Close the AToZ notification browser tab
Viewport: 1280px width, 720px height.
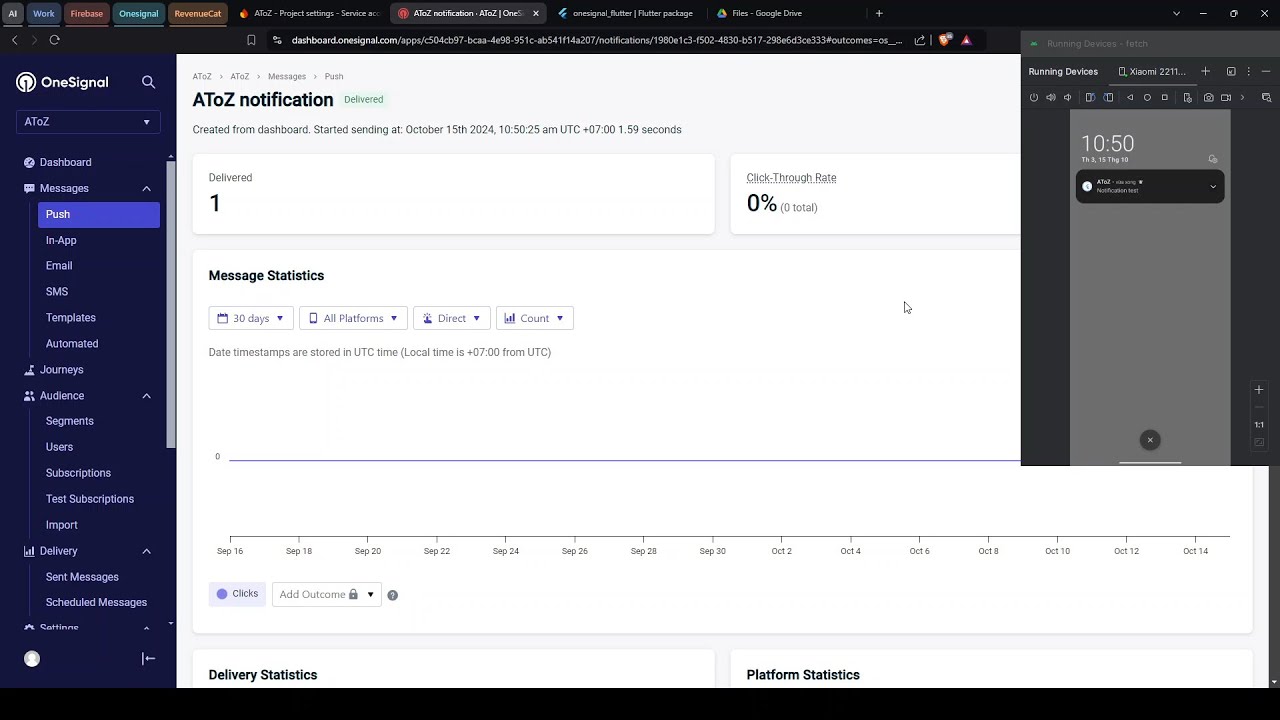(x=536, y=13)
